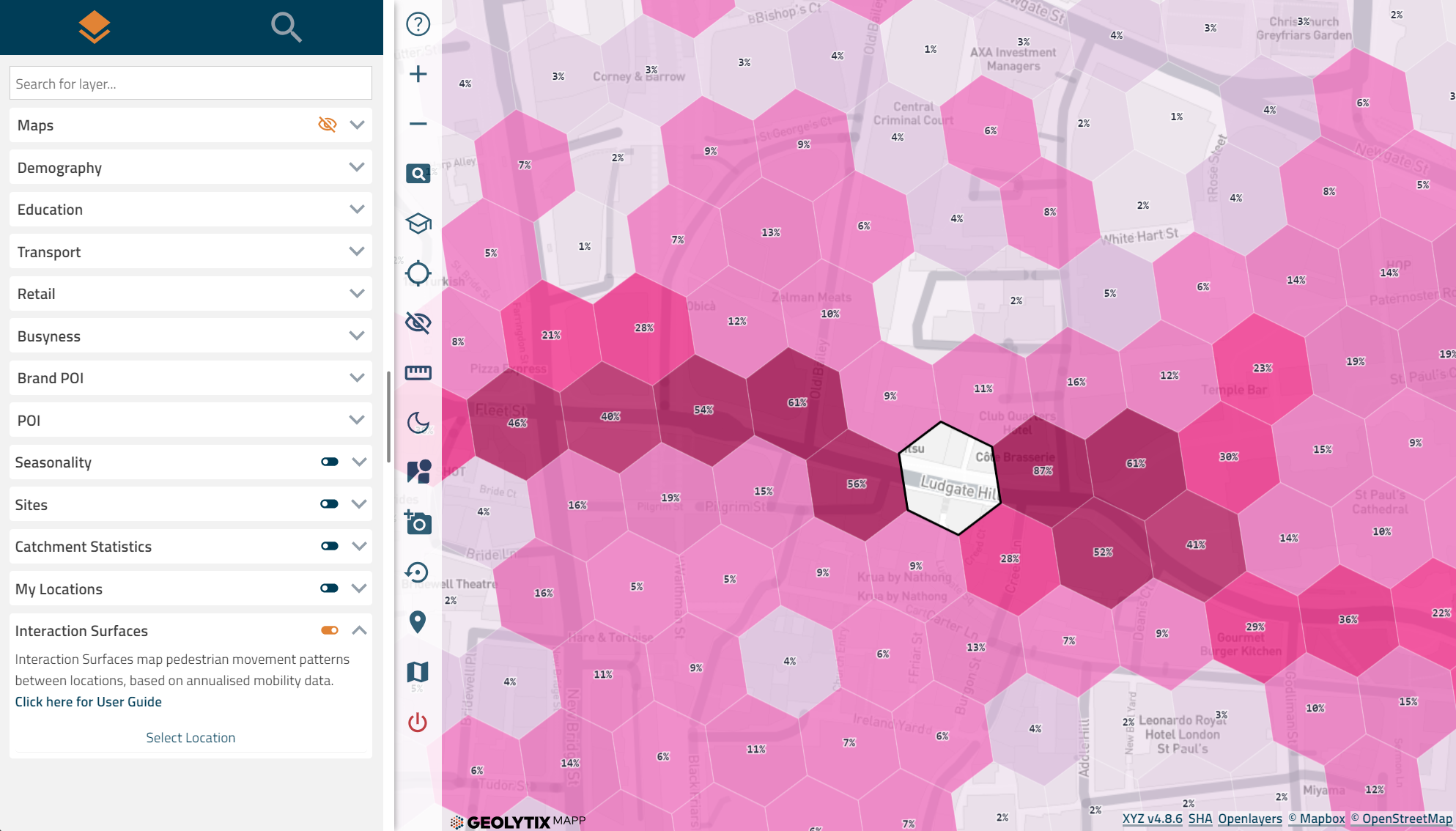Toggle the Seasonality layer switch
This screenshot has width=1456, height=831.
(x=330, y=462)
